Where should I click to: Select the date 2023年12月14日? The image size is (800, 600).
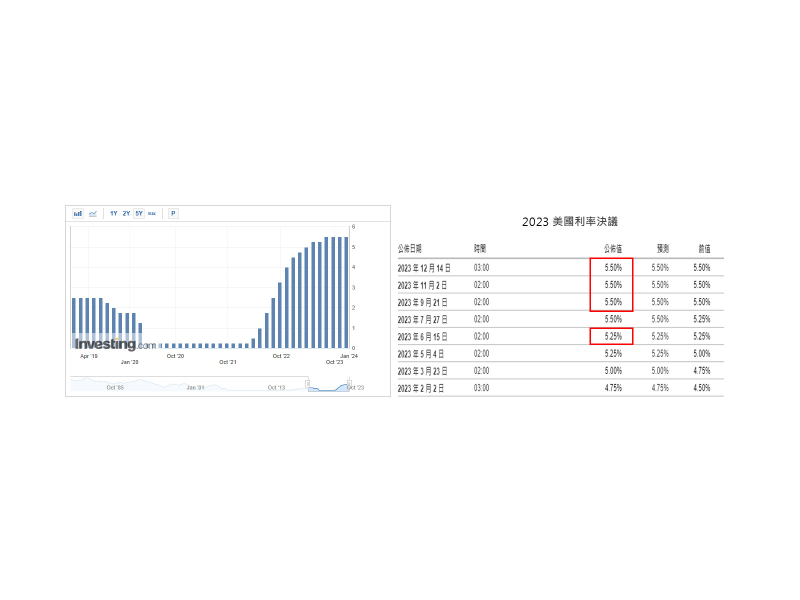[x=424, y=268]
